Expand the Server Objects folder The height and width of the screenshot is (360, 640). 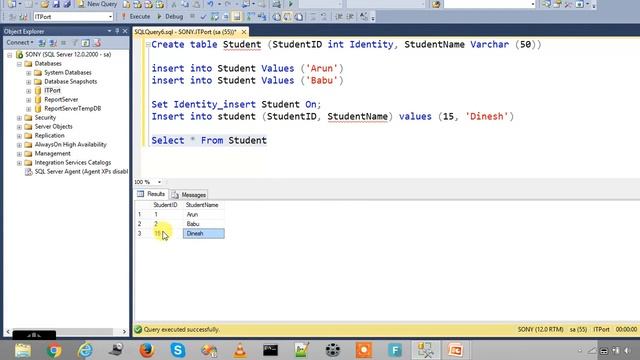[x=19, y=127]
